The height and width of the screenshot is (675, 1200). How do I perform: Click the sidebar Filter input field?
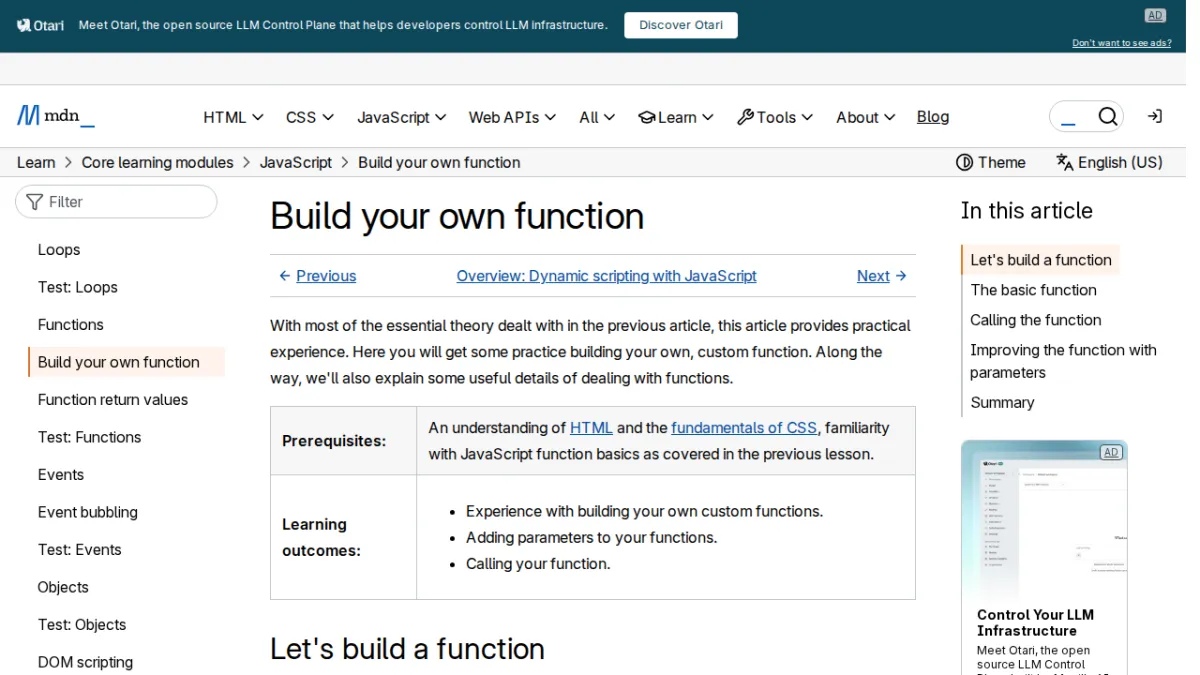point(116,202)
